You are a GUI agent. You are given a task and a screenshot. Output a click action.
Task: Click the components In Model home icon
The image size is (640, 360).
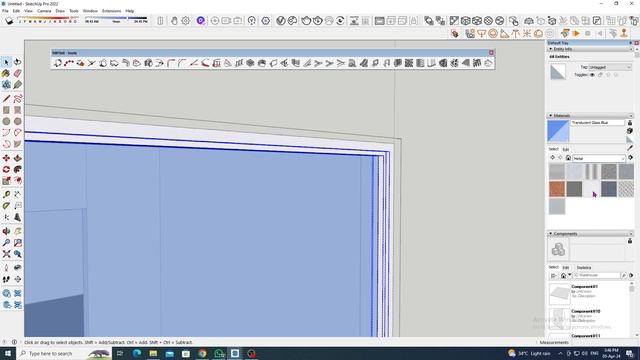point(563,276)
